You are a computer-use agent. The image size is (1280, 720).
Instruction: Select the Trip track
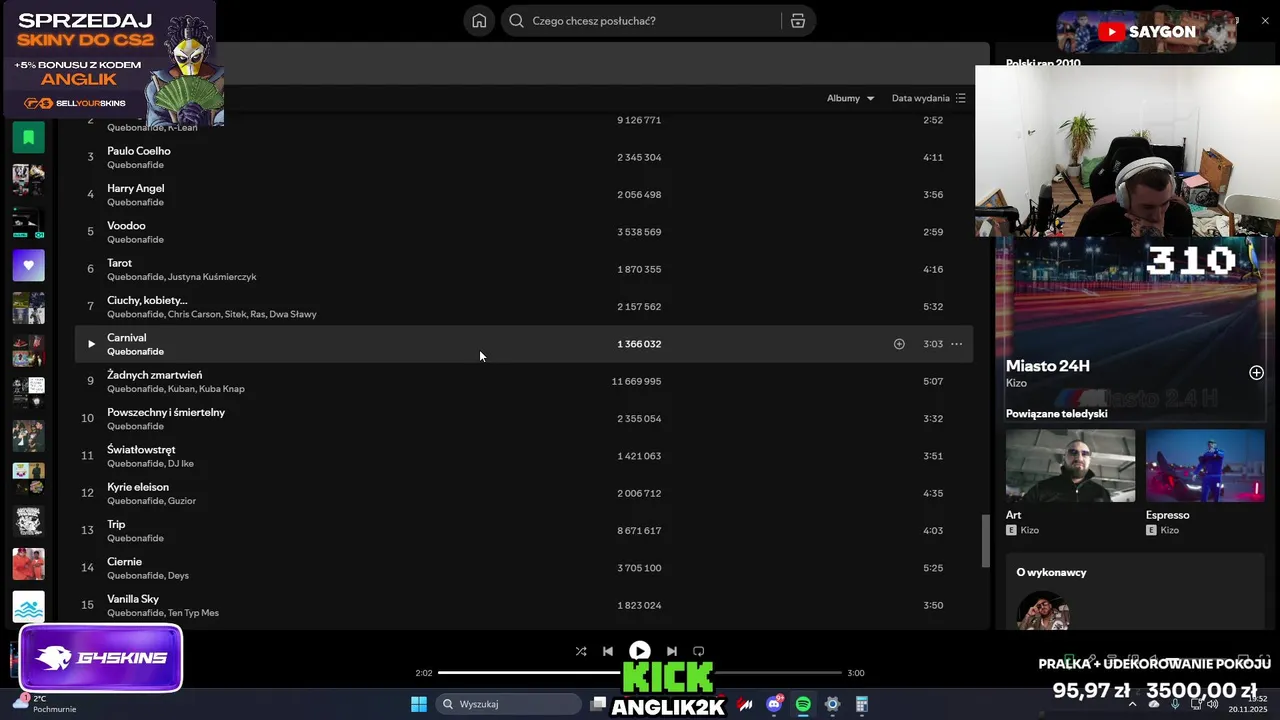point(523,530)
